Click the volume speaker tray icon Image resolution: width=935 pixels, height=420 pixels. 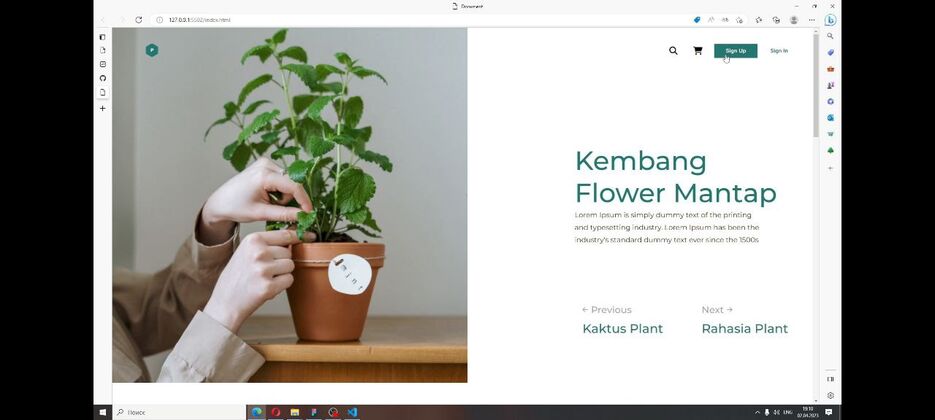[776, 412]
